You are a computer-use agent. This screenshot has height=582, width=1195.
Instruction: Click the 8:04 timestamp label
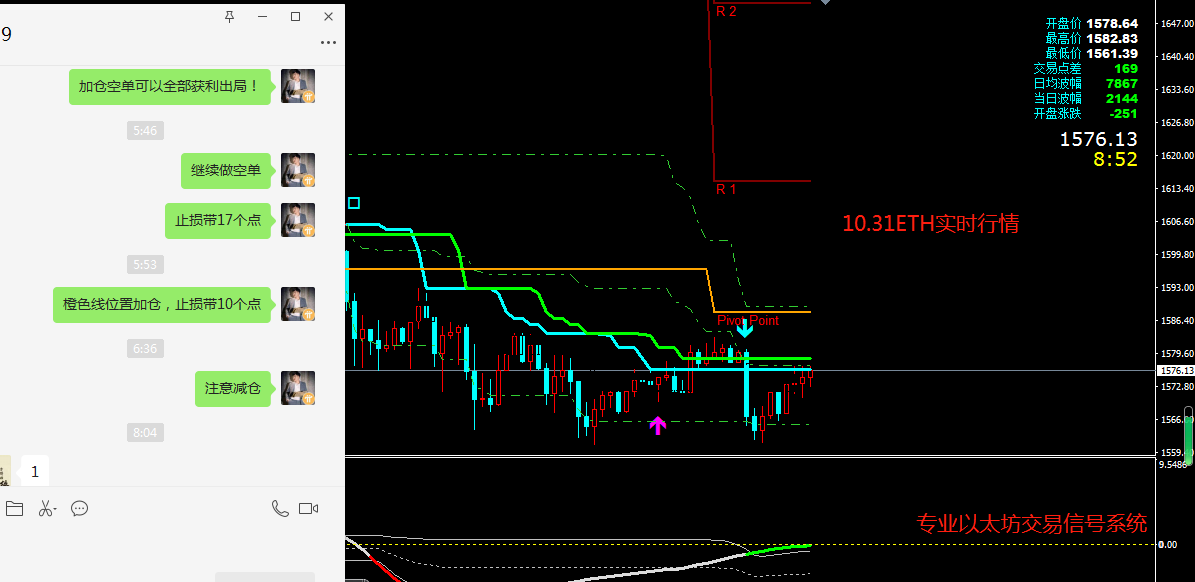click(145, 433)
